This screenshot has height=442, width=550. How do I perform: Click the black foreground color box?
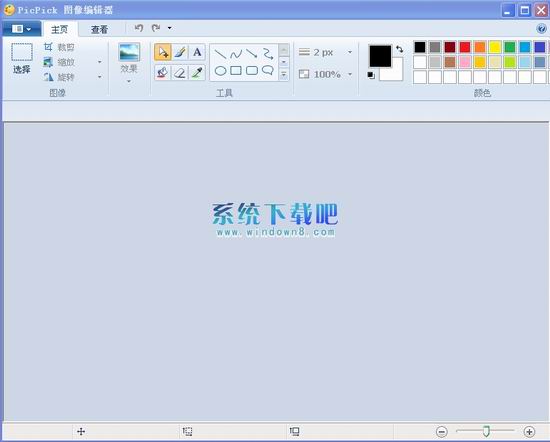380,56
